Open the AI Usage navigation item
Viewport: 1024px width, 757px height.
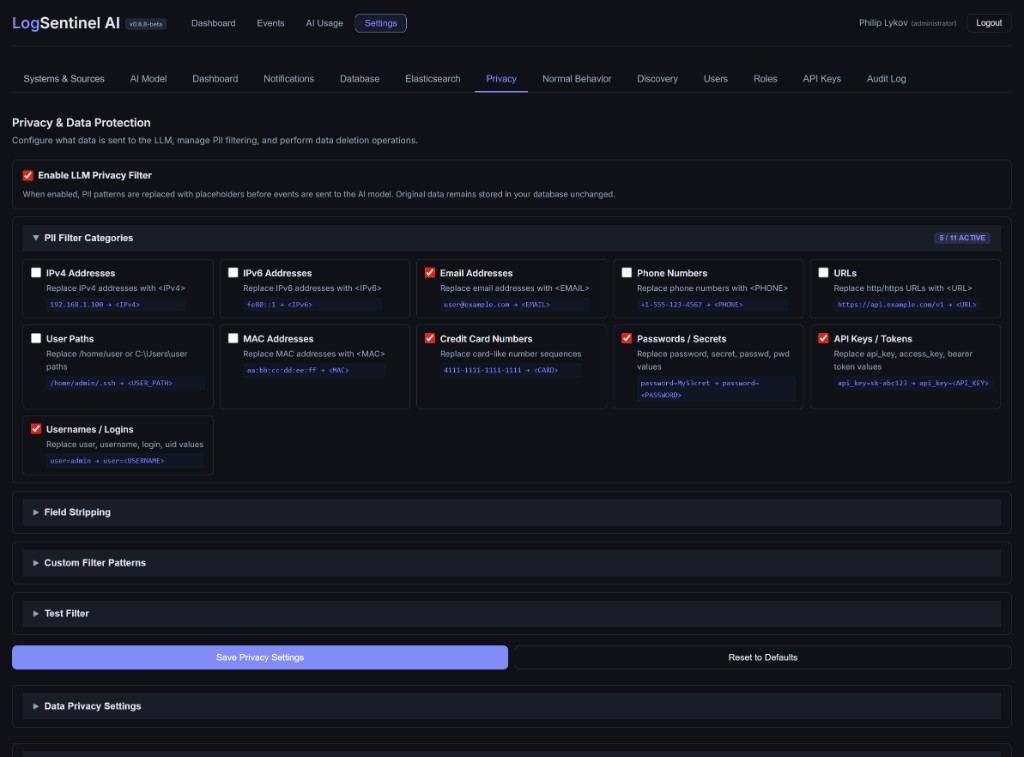[324, 23]
